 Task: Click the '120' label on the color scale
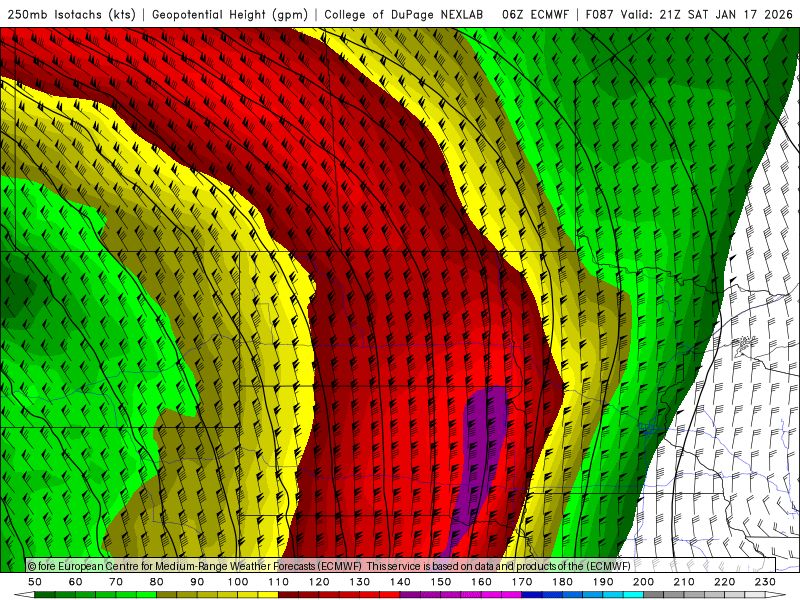pos(319,582)
